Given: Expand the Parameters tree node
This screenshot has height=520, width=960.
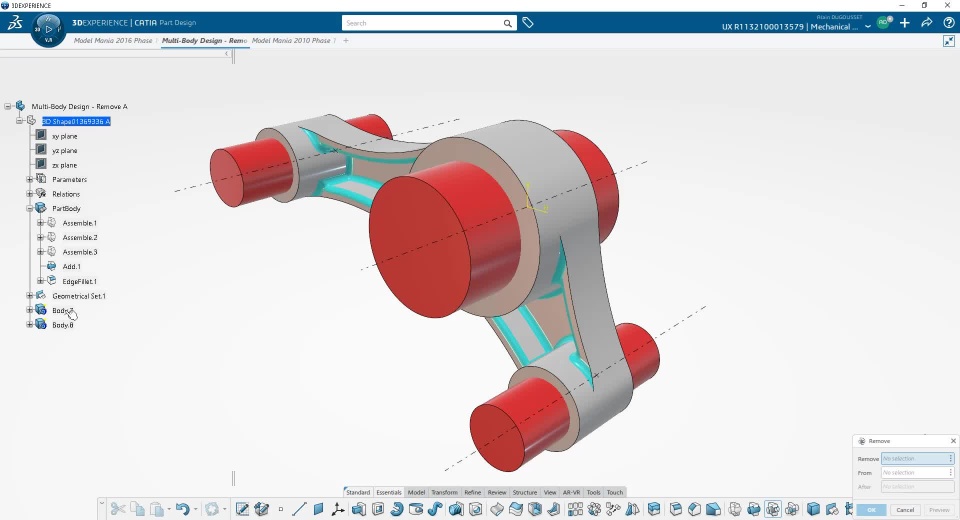Looking at the screenshot, I should point(29,179).
